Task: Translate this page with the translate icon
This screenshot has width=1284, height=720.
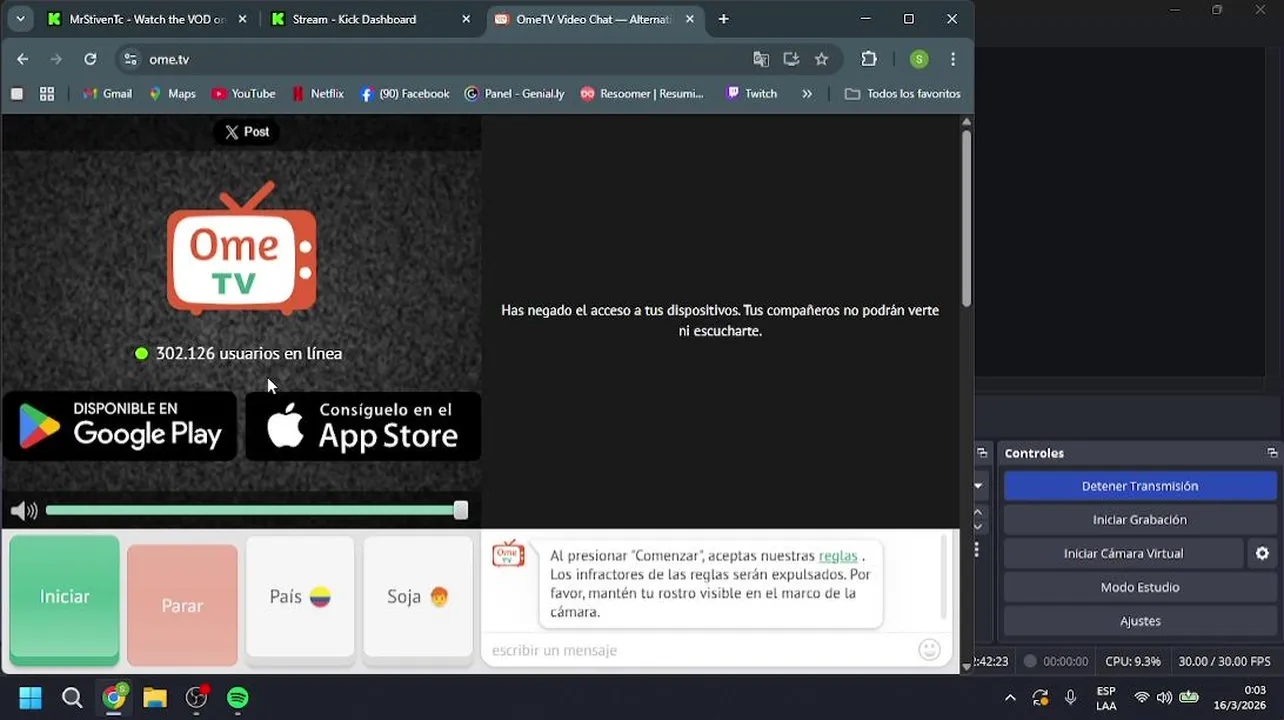Action: tap(761, 59)
